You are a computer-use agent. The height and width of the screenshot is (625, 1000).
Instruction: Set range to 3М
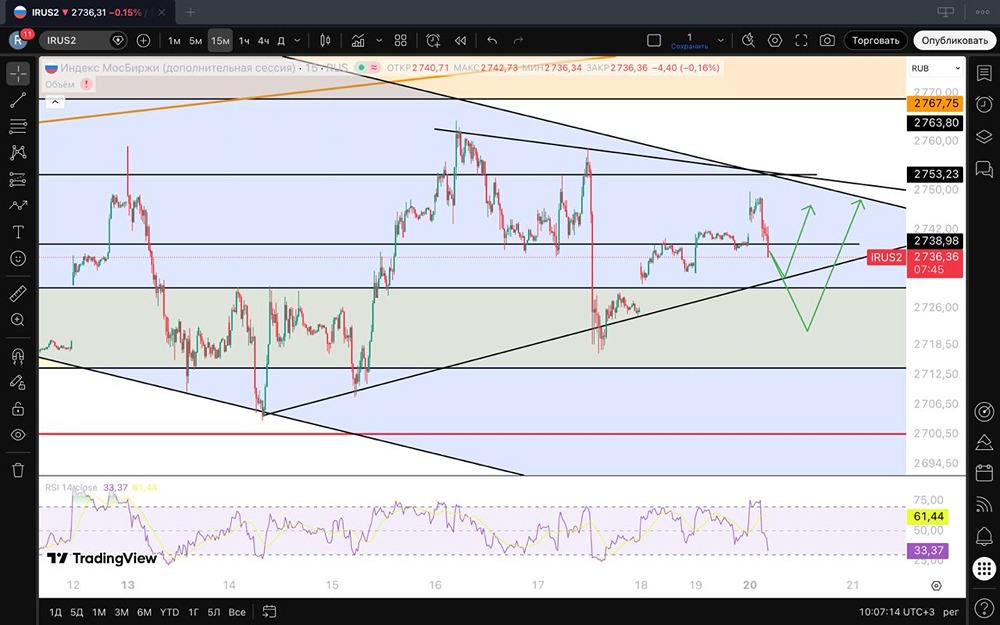point(121,612)
